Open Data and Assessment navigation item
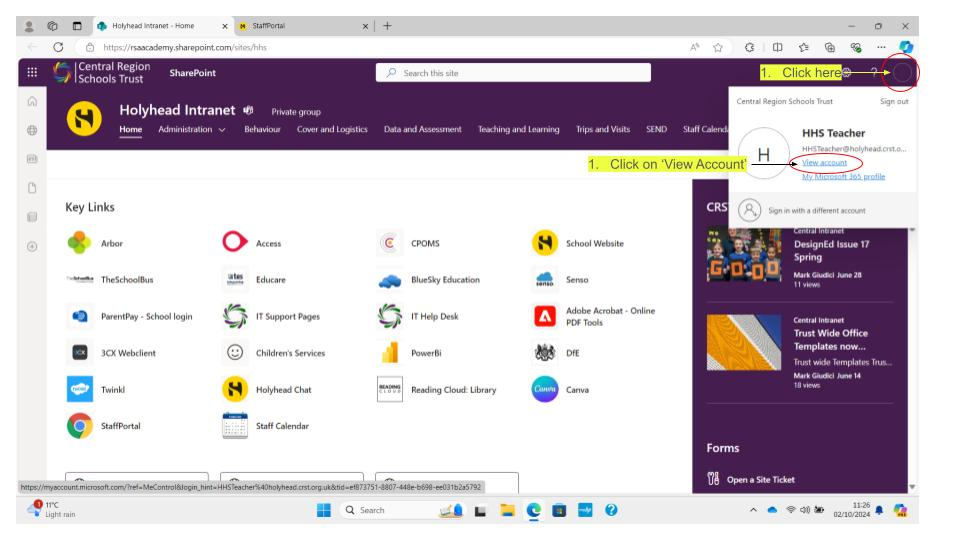The width and height of the screenshot is (960, 540). point(422,129)
